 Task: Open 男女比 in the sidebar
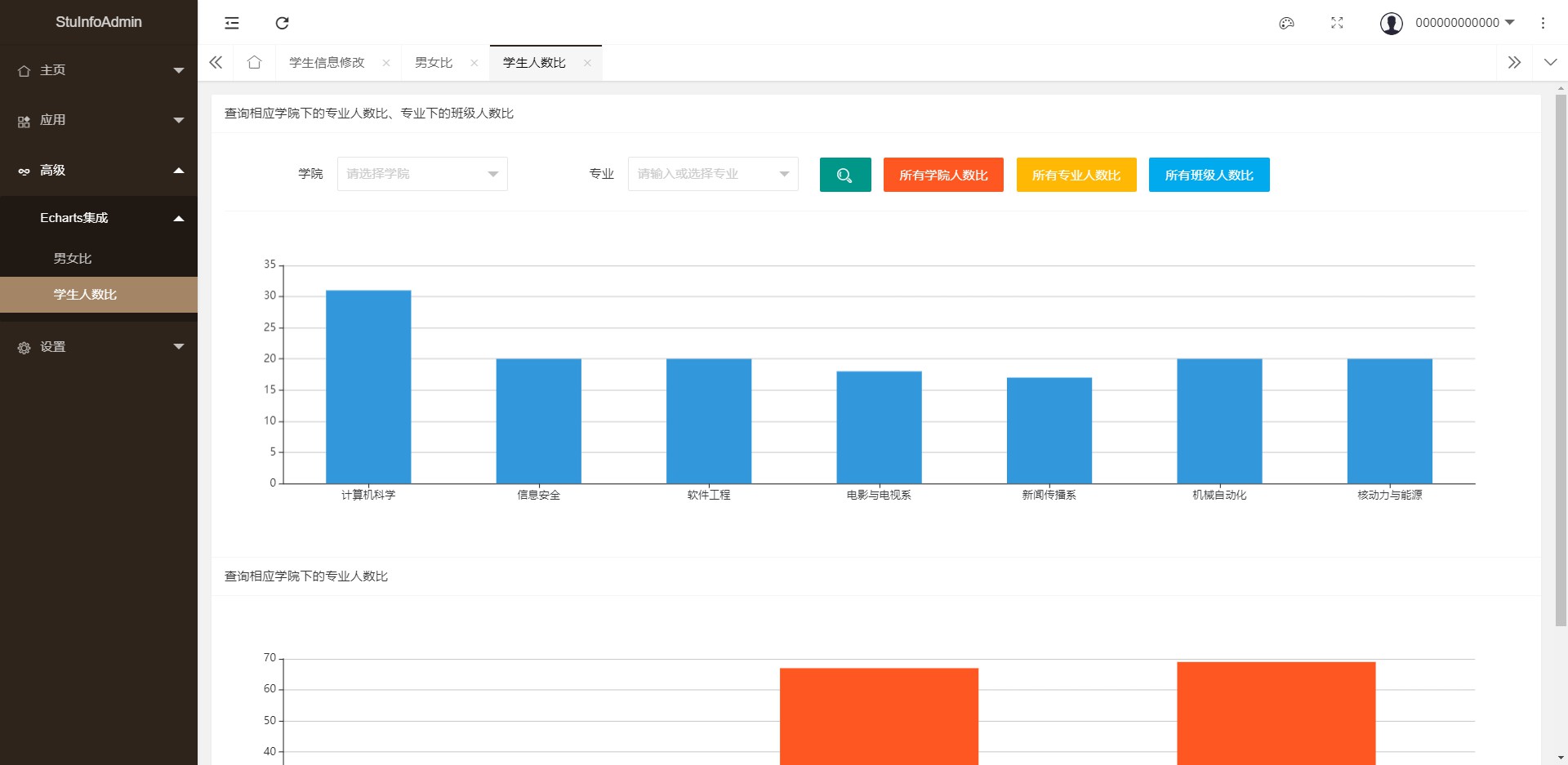coord(99,258)
